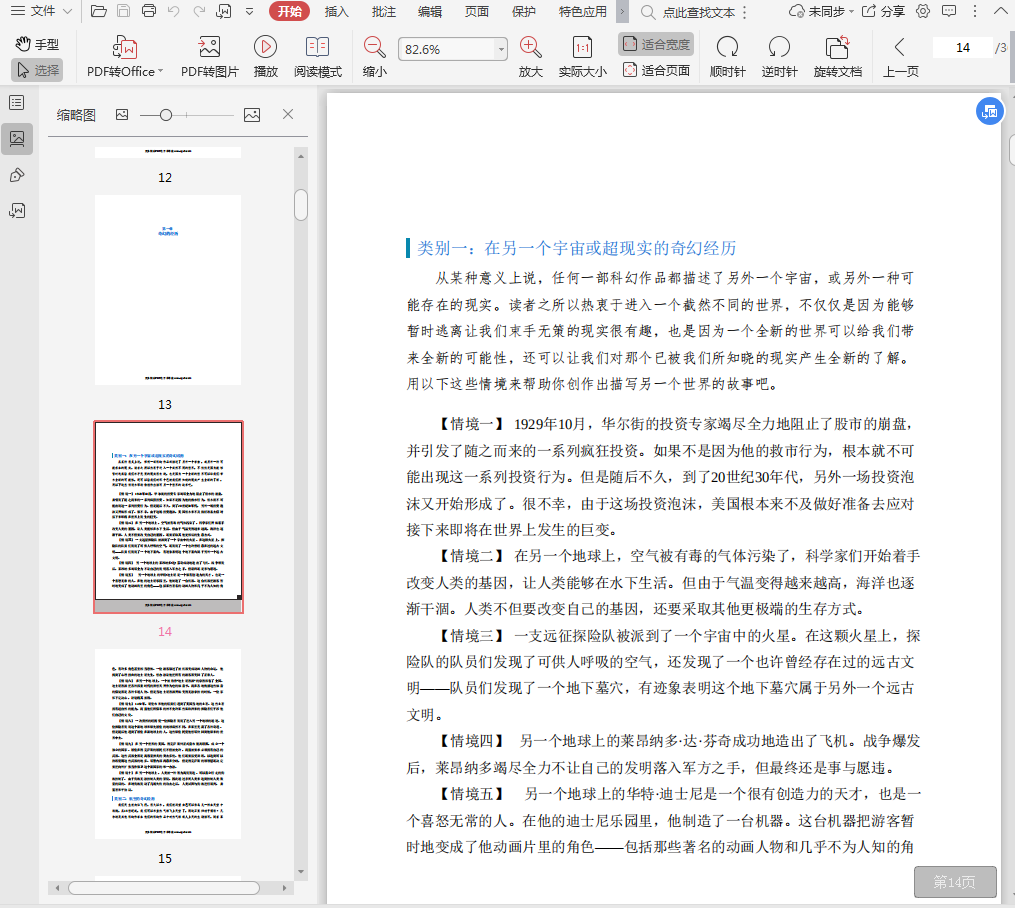
Task: Click the 旋转文档 rotate document icon
Action: tap(837, 47)
